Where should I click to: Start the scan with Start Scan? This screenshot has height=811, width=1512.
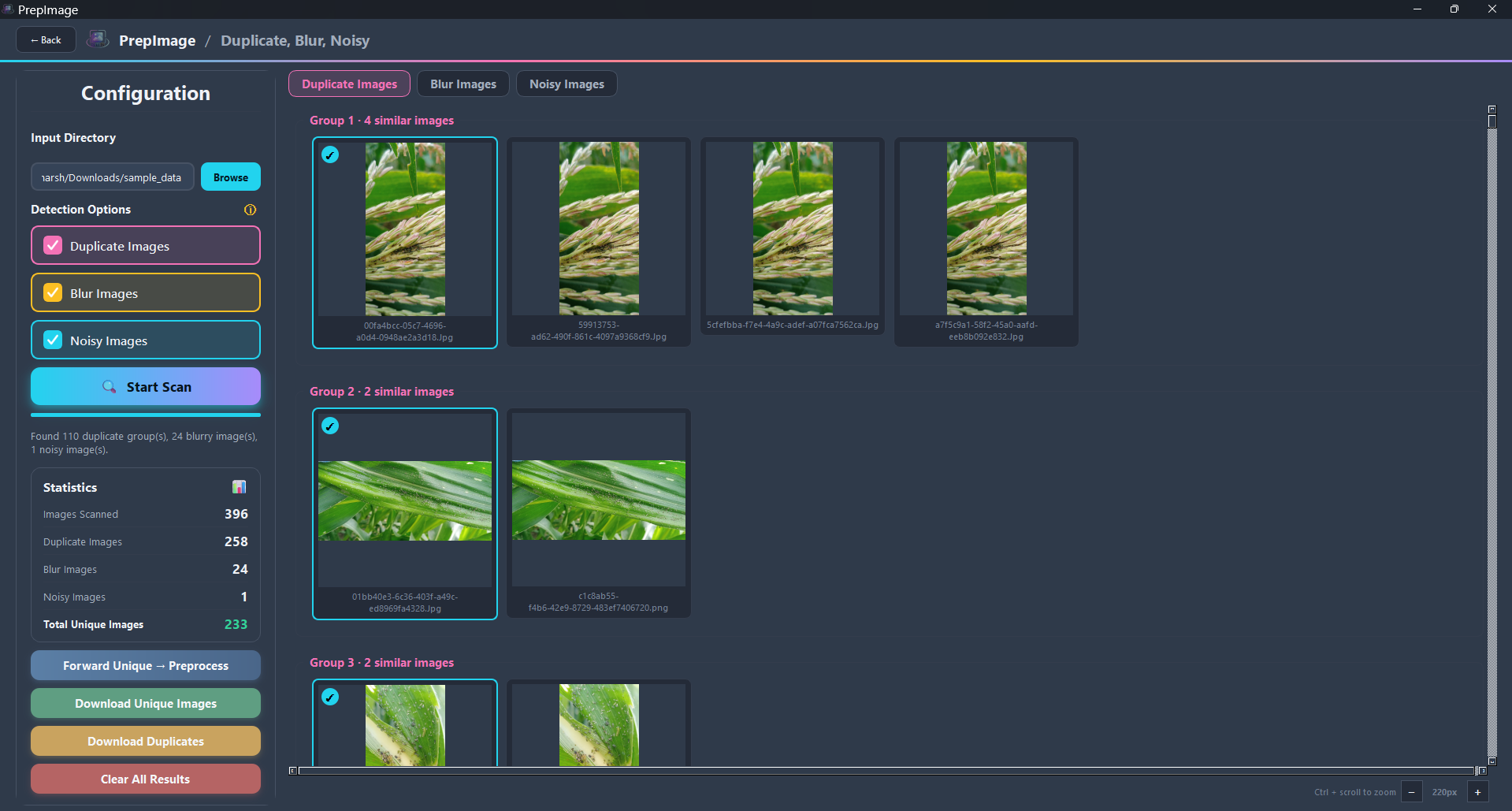coord(146,386)
